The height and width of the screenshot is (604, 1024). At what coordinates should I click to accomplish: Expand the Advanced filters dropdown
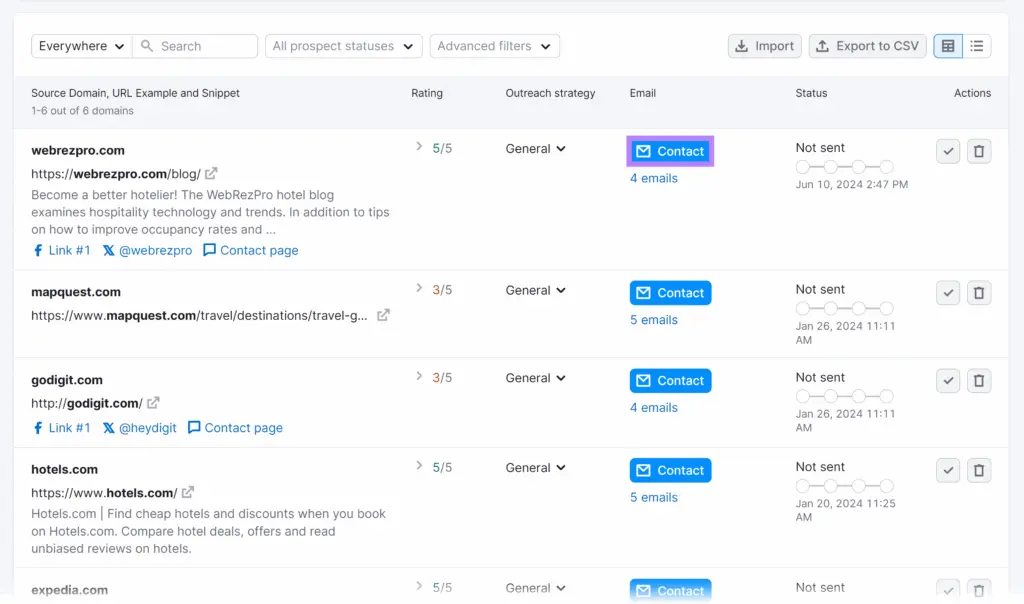(x=494, y=46)
